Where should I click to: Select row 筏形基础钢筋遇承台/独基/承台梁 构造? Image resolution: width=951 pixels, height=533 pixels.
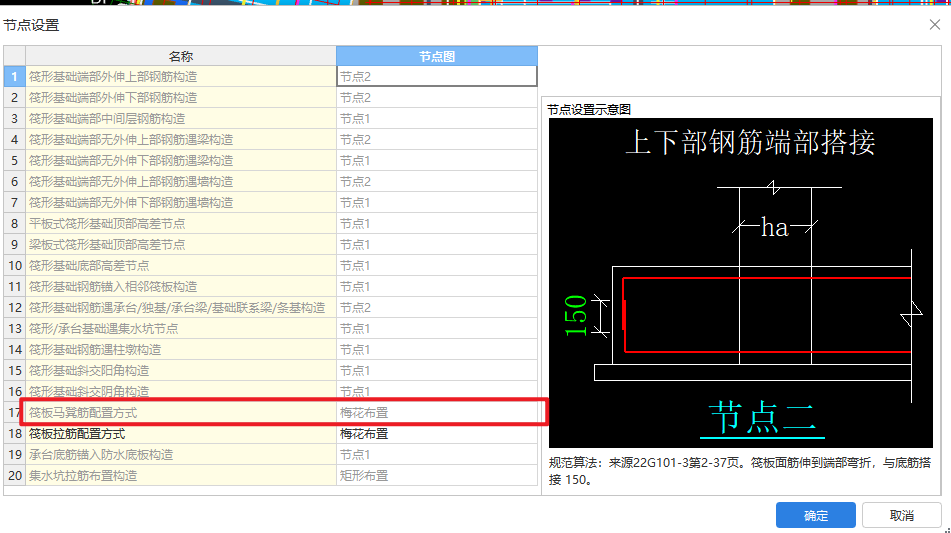(181, 308)
